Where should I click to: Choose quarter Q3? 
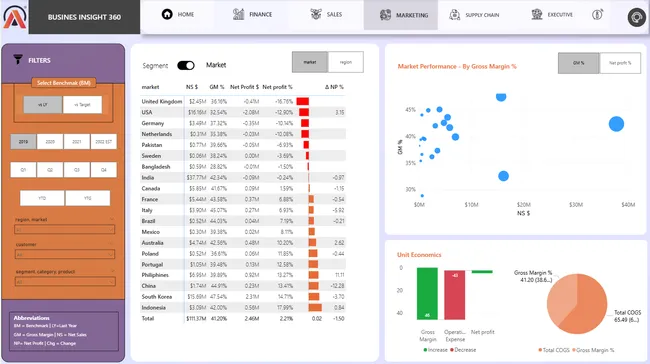77,170
